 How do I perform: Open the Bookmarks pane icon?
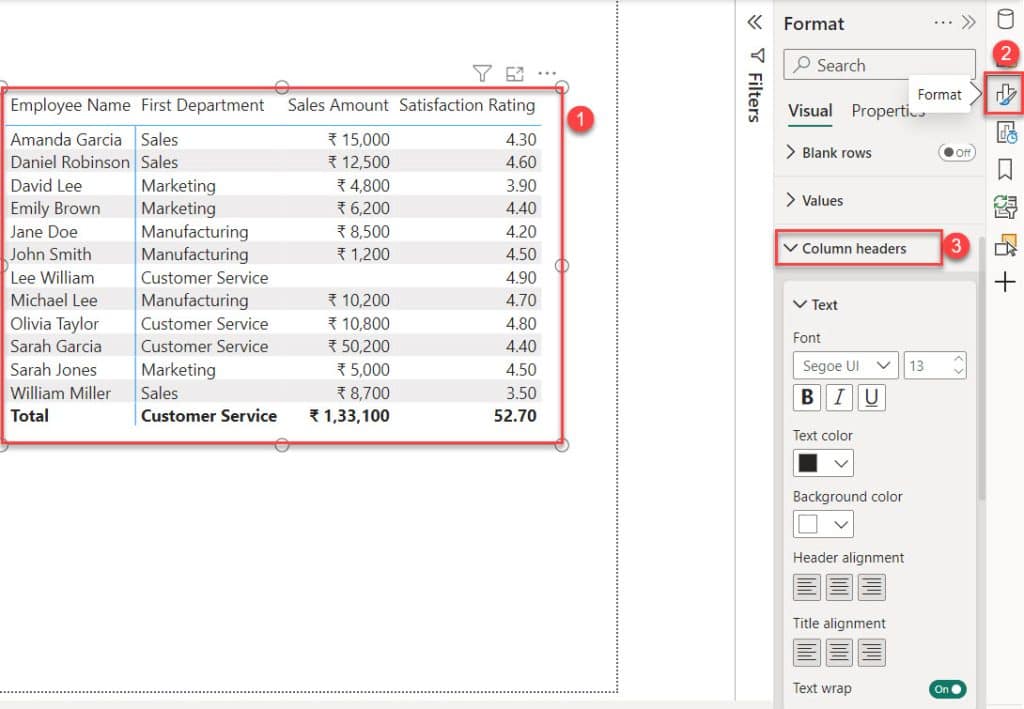(x=1005, y=170)
